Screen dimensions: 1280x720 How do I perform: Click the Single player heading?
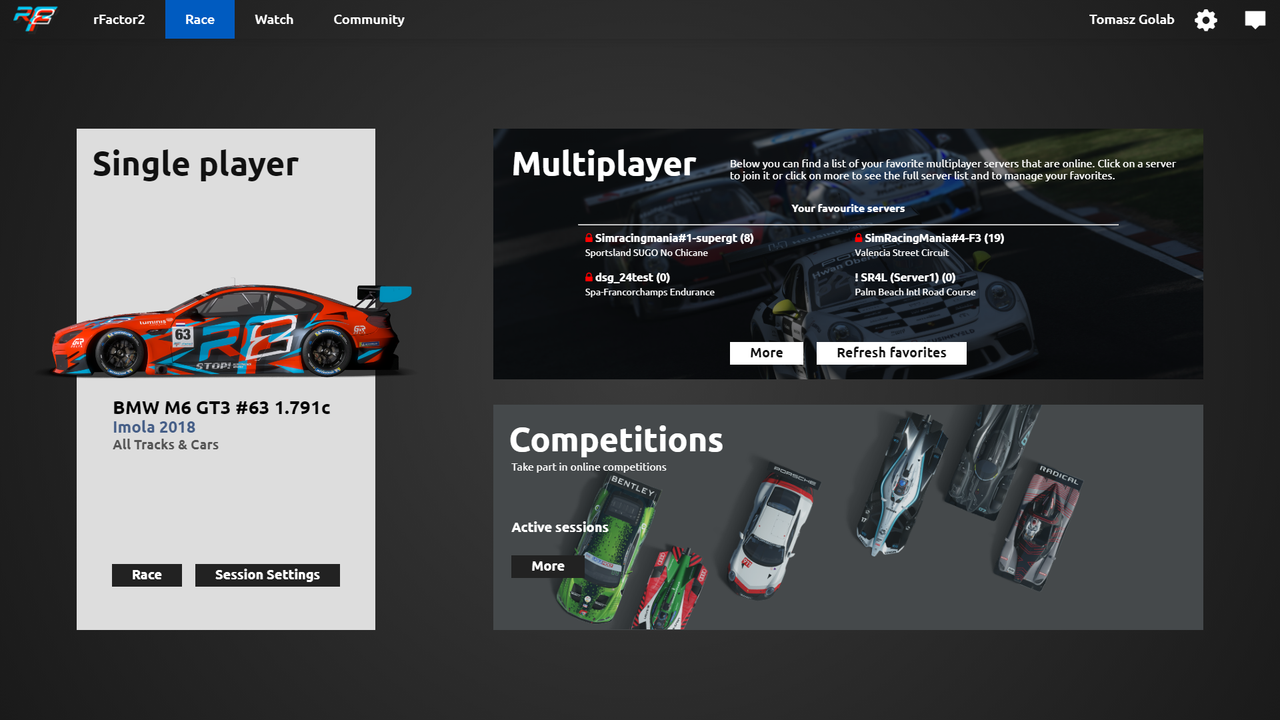196,164
